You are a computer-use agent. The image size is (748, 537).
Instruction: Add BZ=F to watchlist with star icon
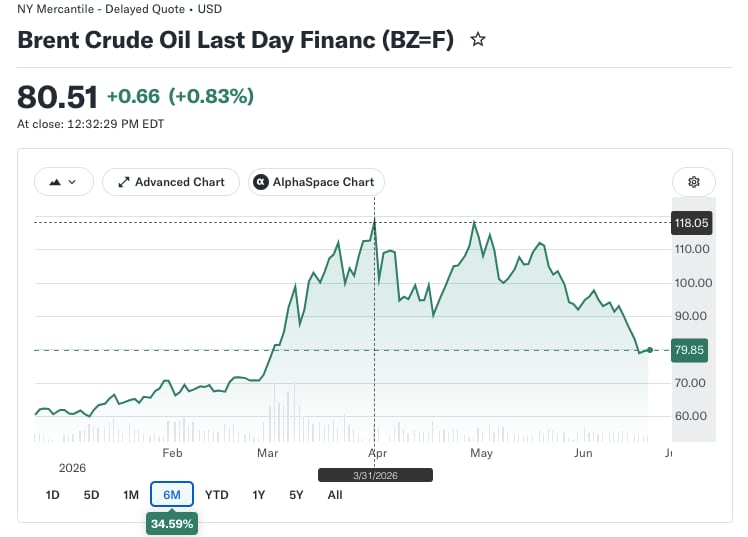(478, 40)
